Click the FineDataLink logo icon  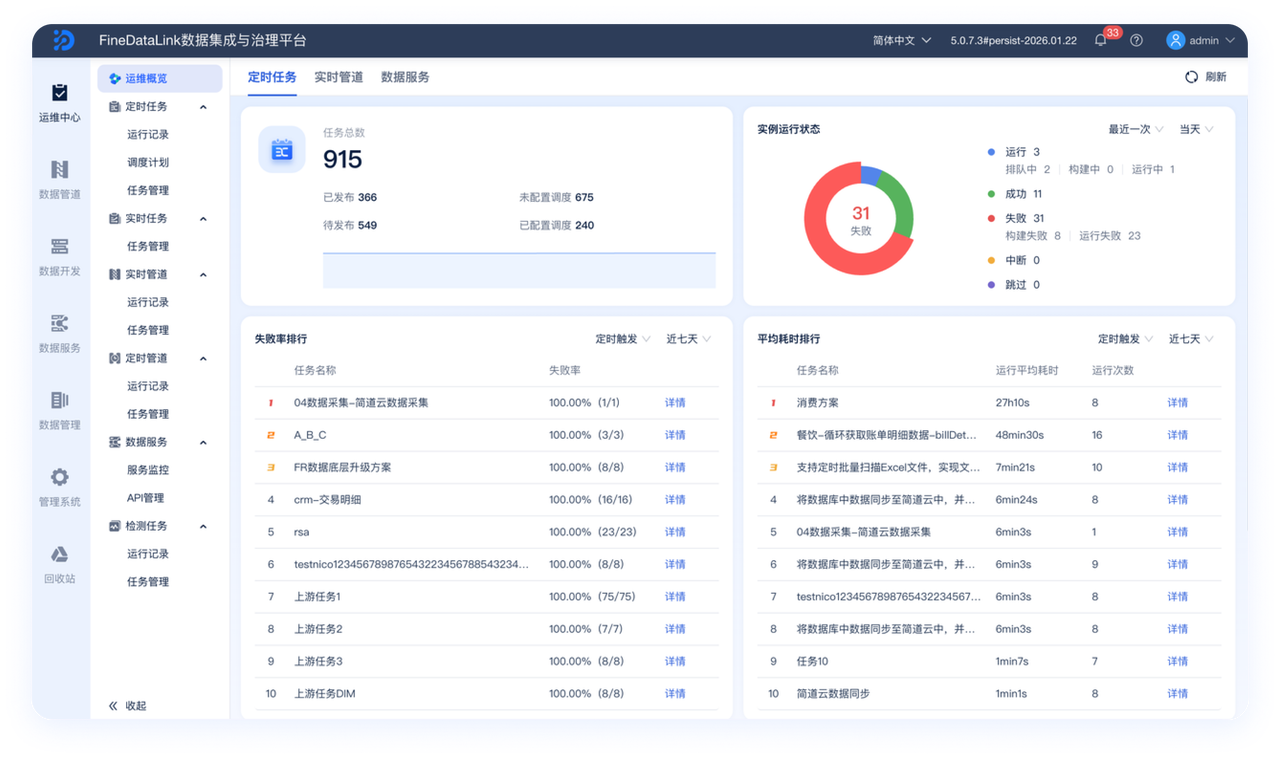pos(63,40)
